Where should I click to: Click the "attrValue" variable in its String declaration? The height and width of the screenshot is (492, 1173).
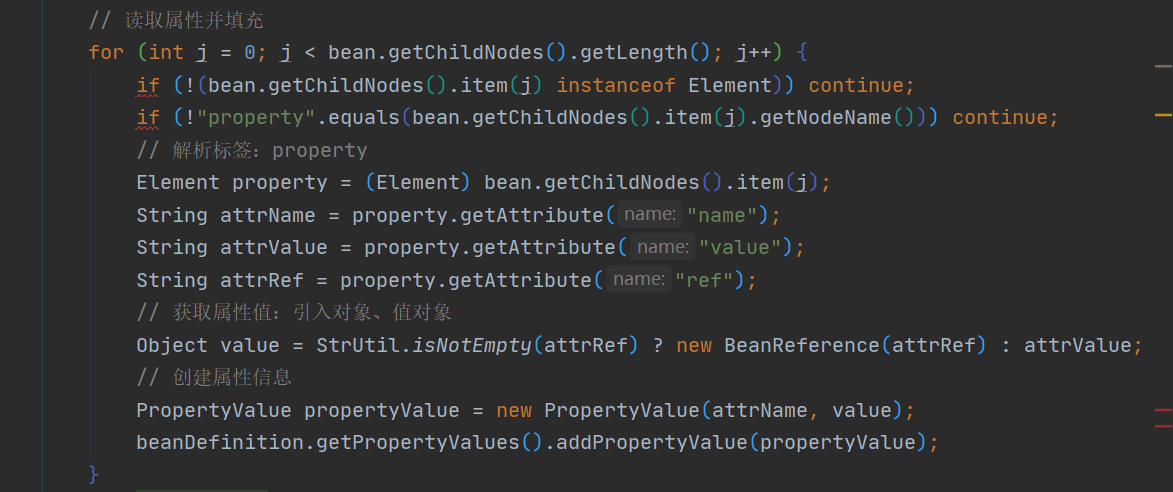pyautogui.click(x=274, y=247)
